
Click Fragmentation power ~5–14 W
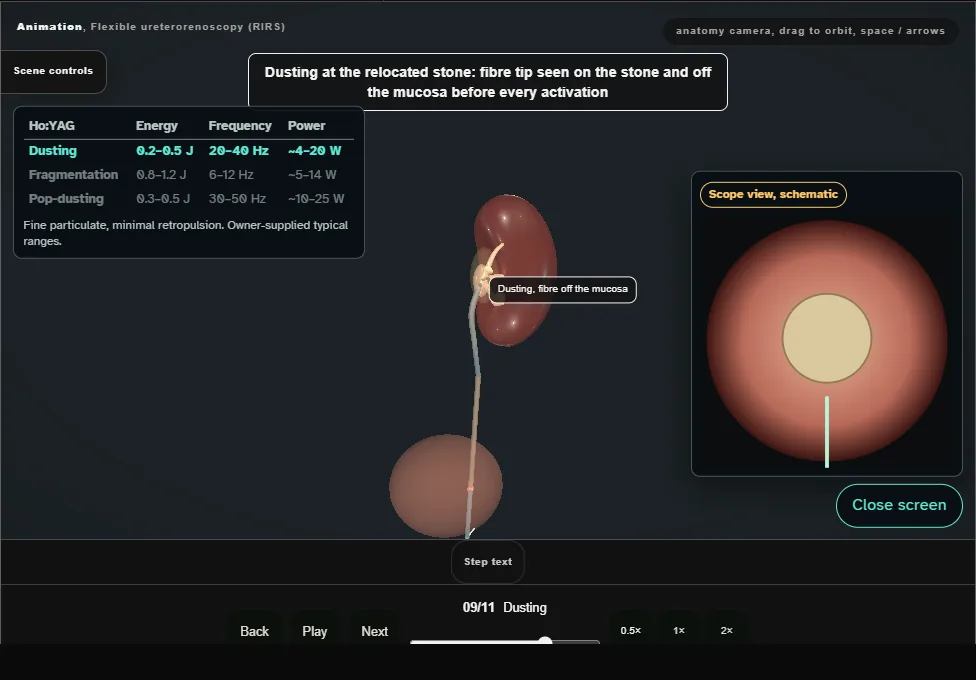click(312, 175)
